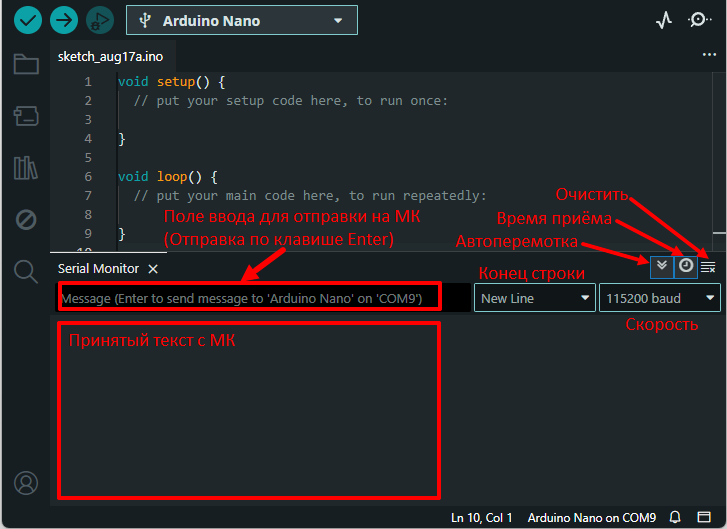This screenshot has height=529, width=727.
Task: Click the serial message input field
Action: [x=263, y=298]
